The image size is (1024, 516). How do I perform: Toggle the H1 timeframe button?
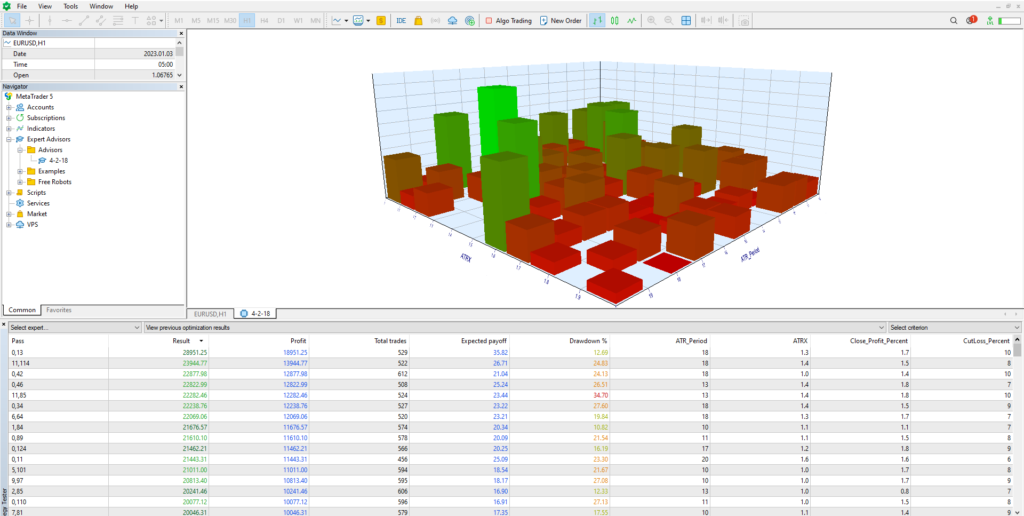(x=246, y=20)
